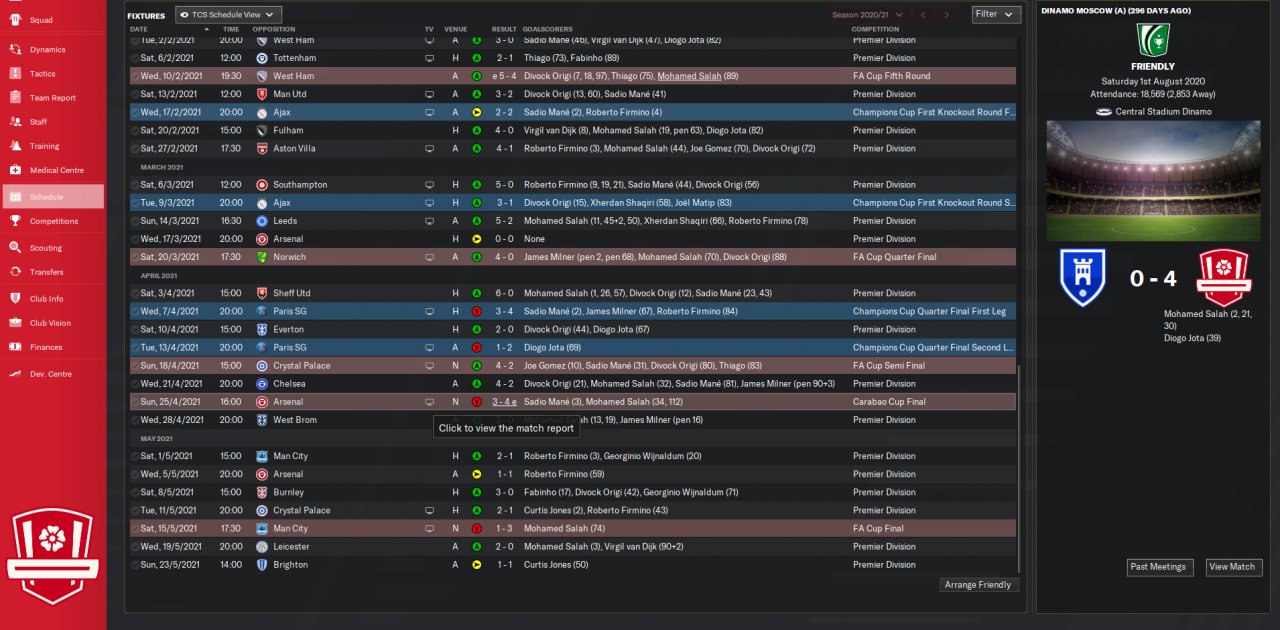Image resolution: width=1280 pixels, height=630 pixels.
Task: Click the Club Vision icon
Action: tap(15, 323)
